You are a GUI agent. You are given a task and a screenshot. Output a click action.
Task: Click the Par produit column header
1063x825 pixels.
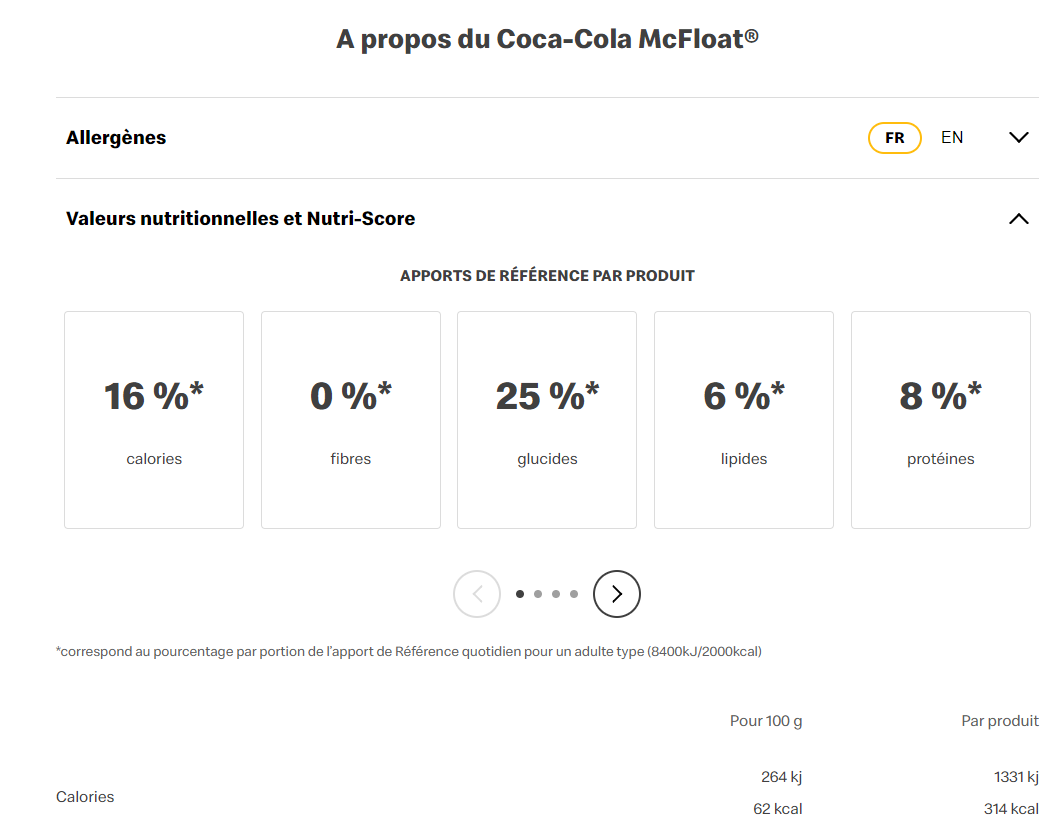click(x=1000, y=721)
